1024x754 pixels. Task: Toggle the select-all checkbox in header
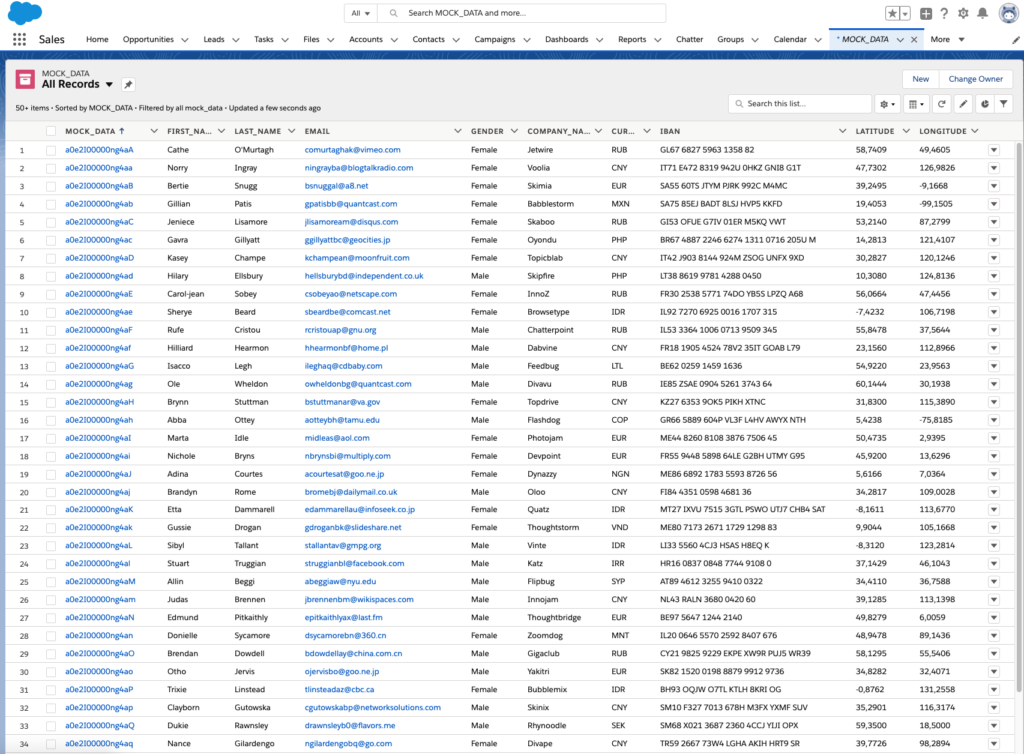(51, 131)
